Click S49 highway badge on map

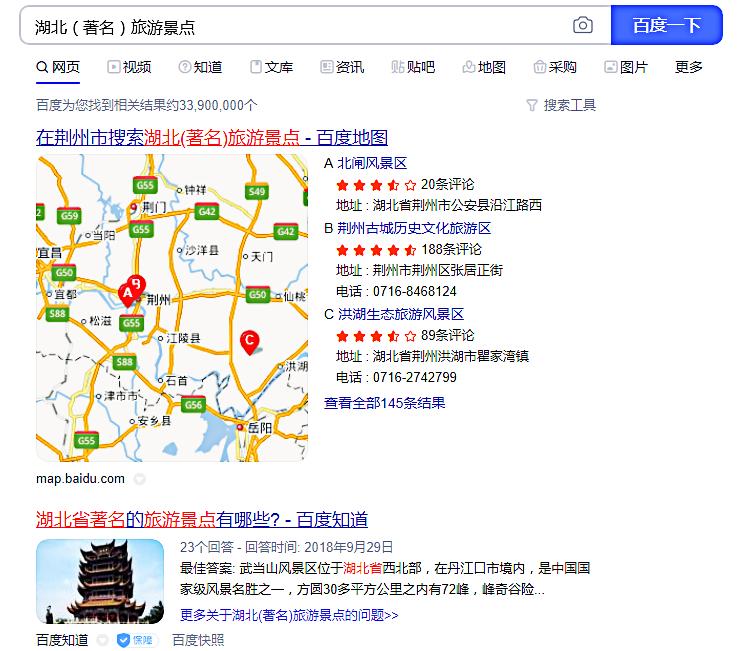(x=257, y=191)
